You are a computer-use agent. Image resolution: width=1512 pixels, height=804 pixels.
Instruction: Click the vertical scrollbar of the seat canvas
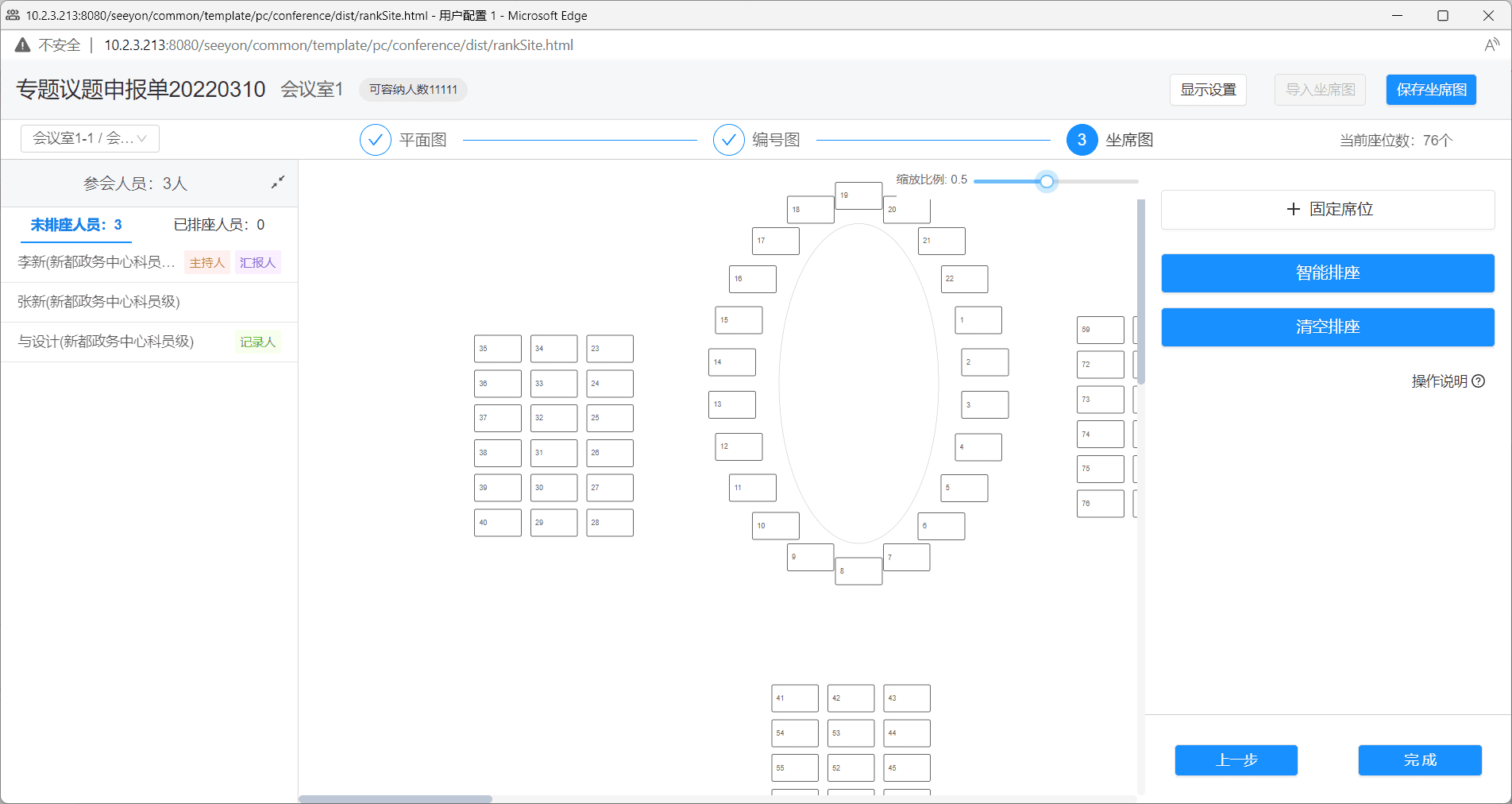pyautogui.click(x=1141, y=292)
